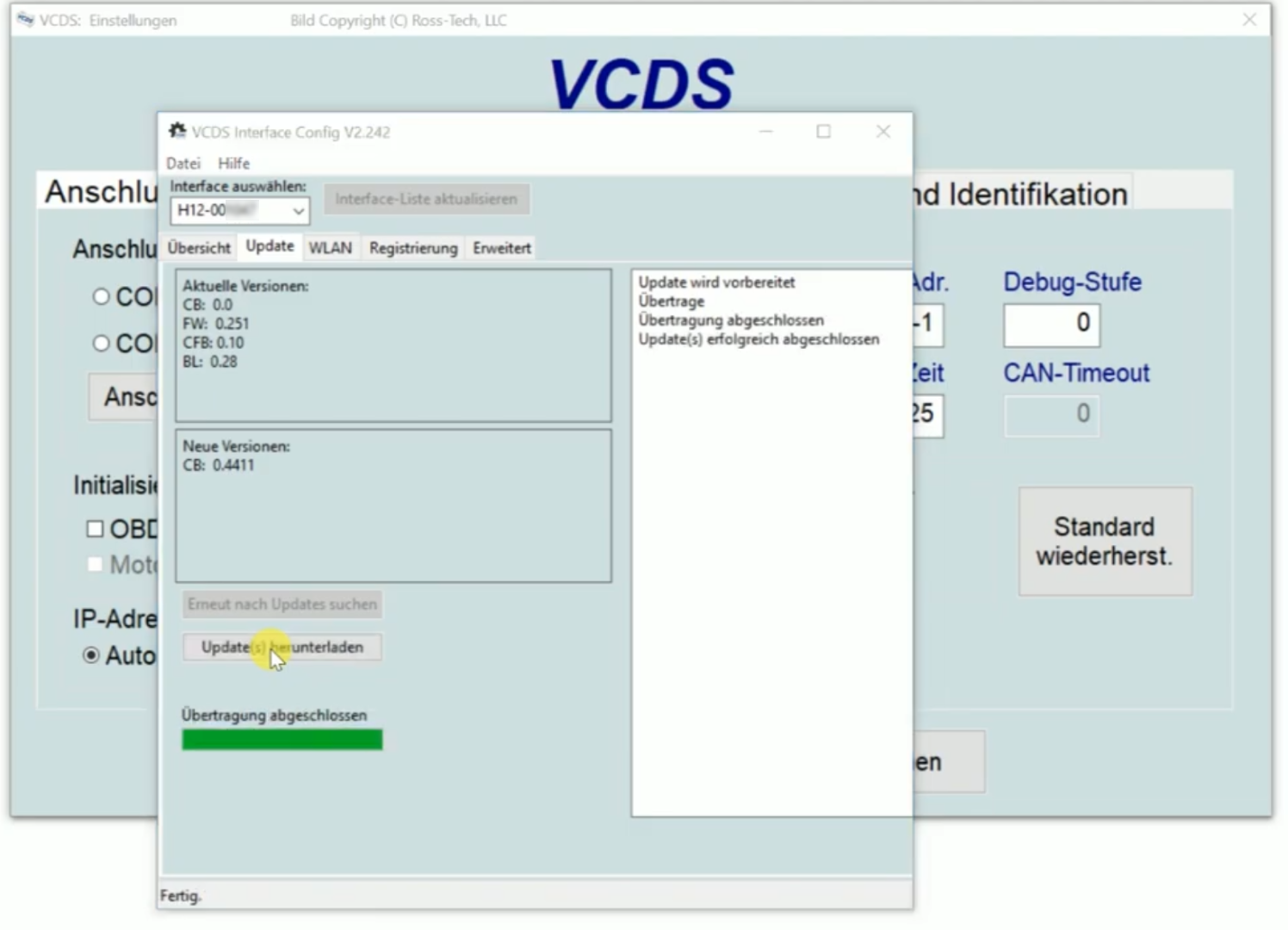Open the Registrierung tab
The width and height of the screenshot is (1288, 930).
pos(413,248)
